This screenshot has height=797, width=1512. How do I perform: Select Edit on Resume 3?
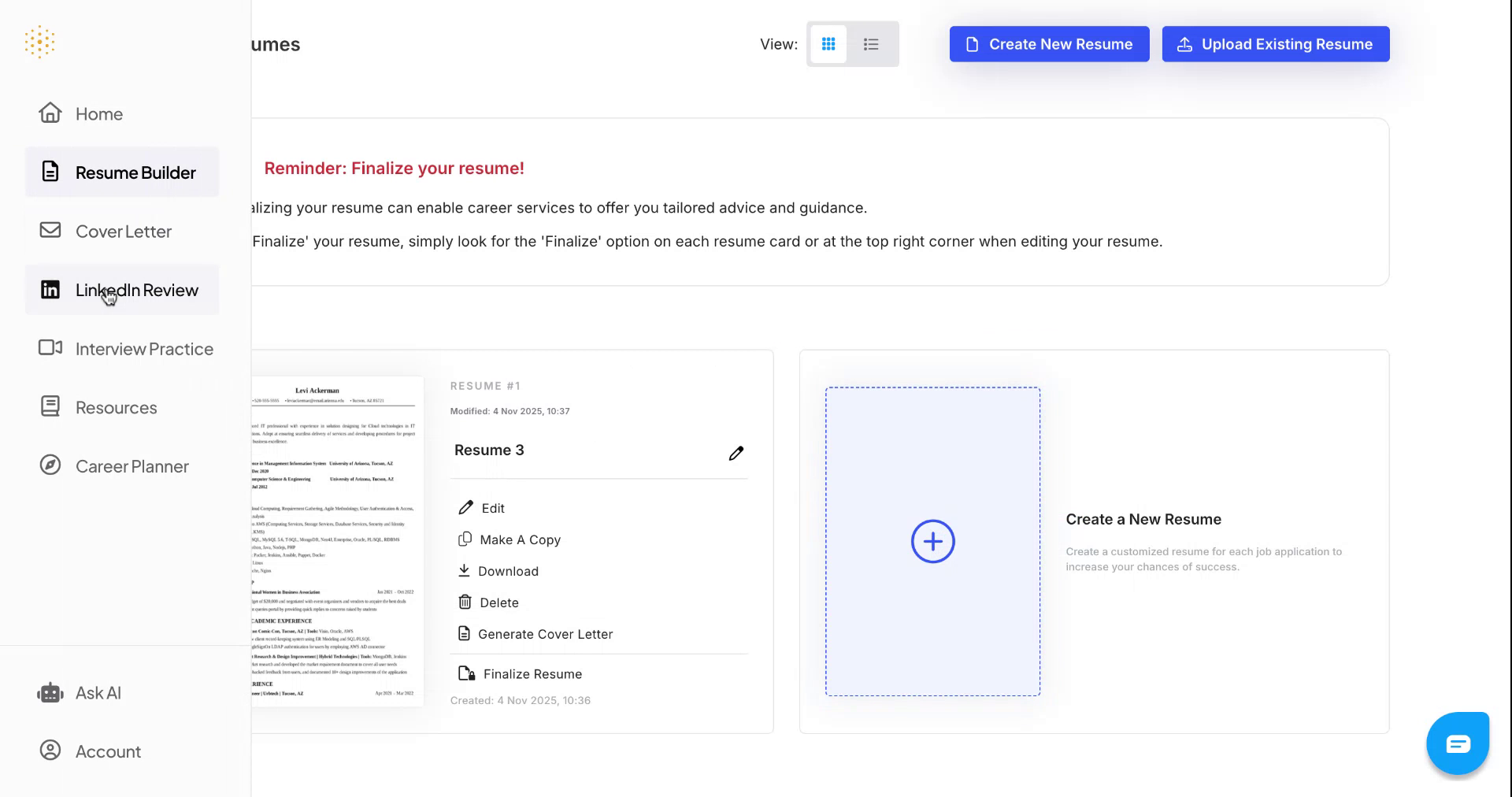(492, 507)
